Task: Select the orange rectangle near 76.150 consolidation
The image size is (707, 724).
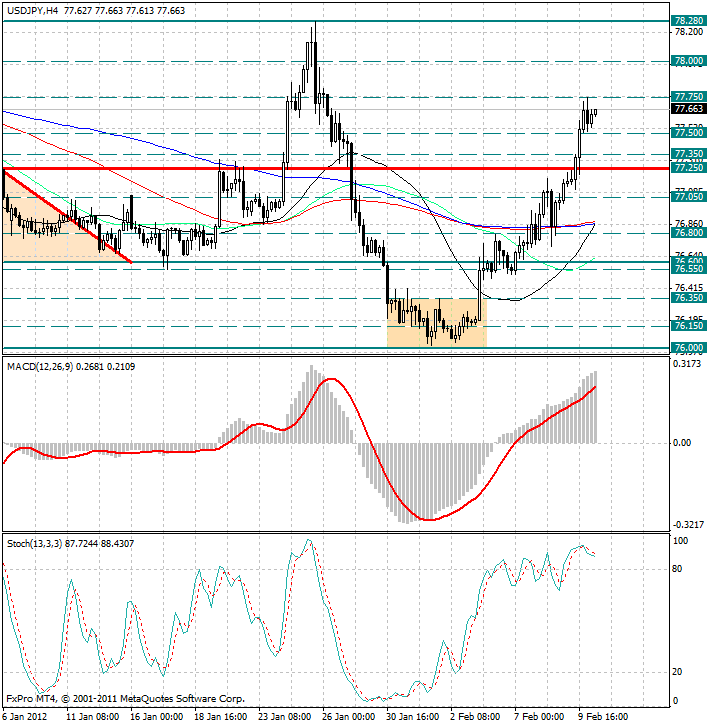Action: (x=437, y=323)
